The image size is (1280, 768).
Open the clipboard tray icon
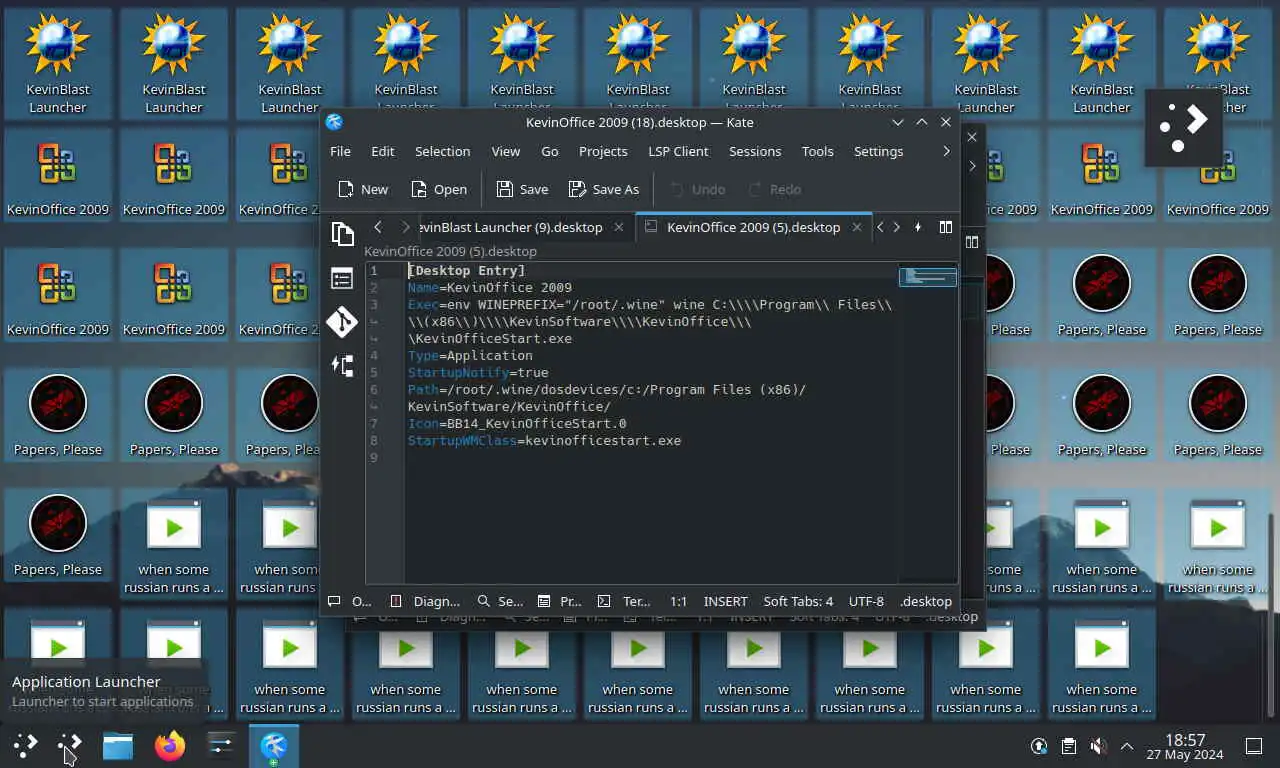pyautogui.click(x=1069, y=746)
